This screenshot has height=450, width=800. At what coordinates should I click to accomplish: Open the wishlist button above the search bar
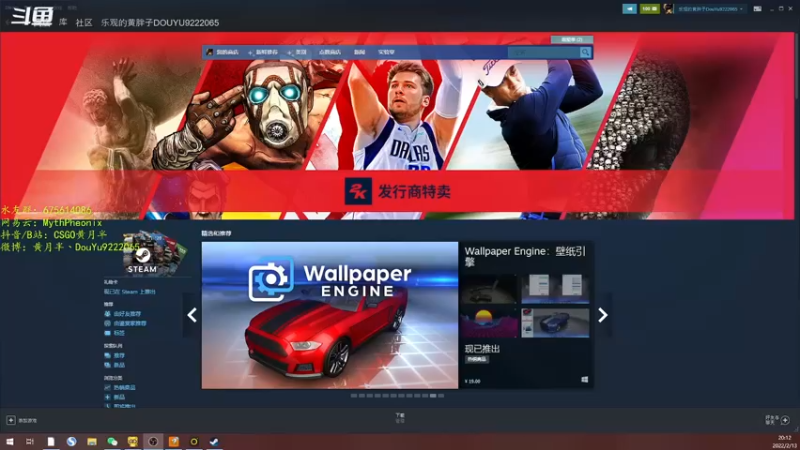[571, 39]
